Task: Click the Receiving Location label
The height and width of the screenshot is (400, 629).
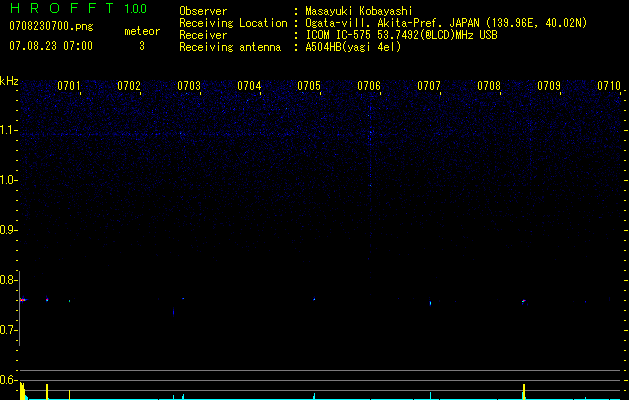Action: point(233,23)
